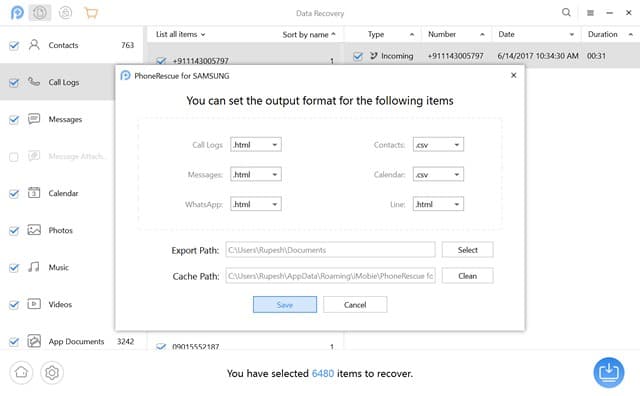
Task: Open the Line format dropdown
Action: (x=438, y=204)
